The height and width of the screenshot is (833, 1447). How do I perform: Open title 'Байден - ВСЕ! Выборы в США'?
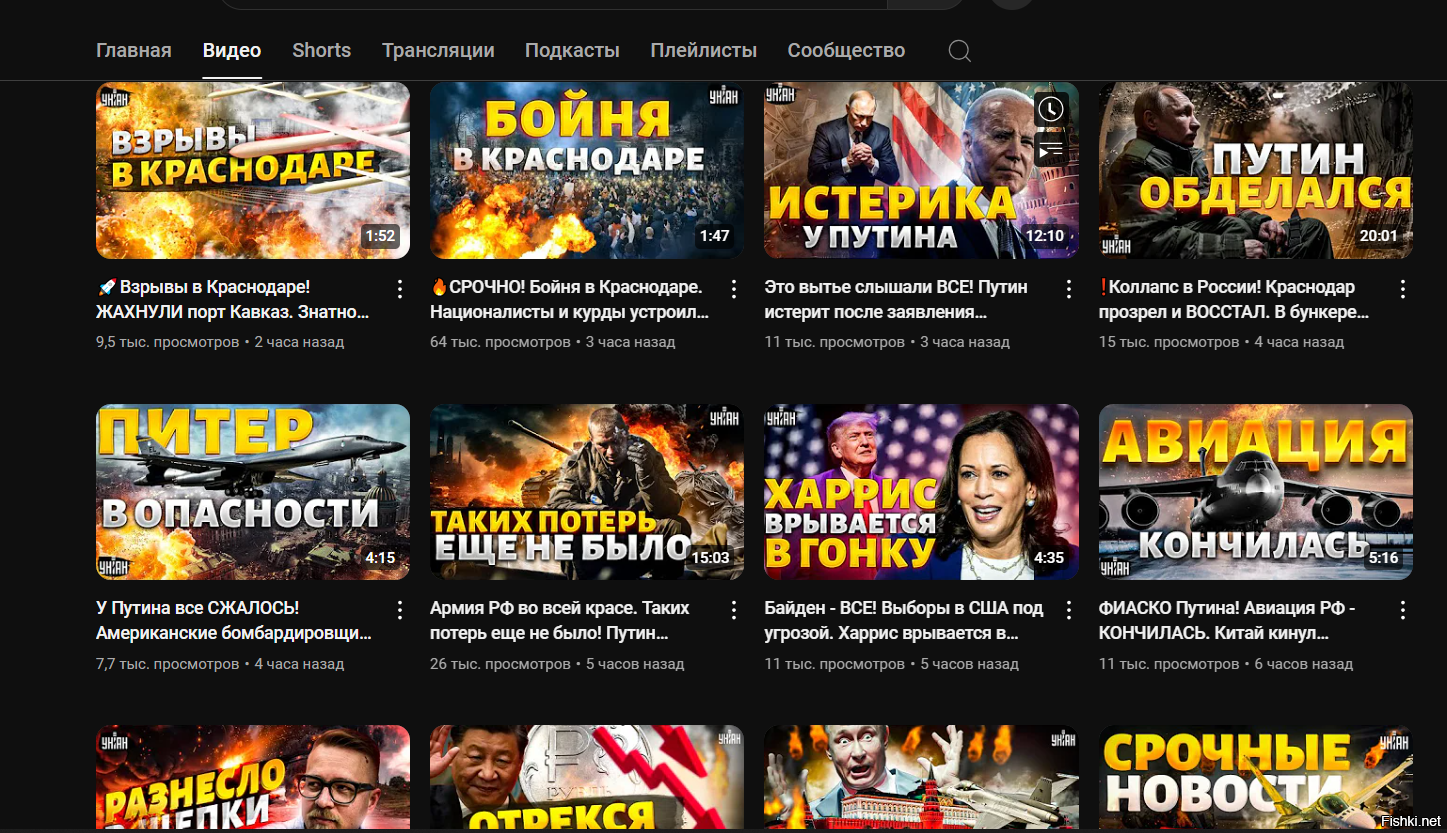click(904, 621)
